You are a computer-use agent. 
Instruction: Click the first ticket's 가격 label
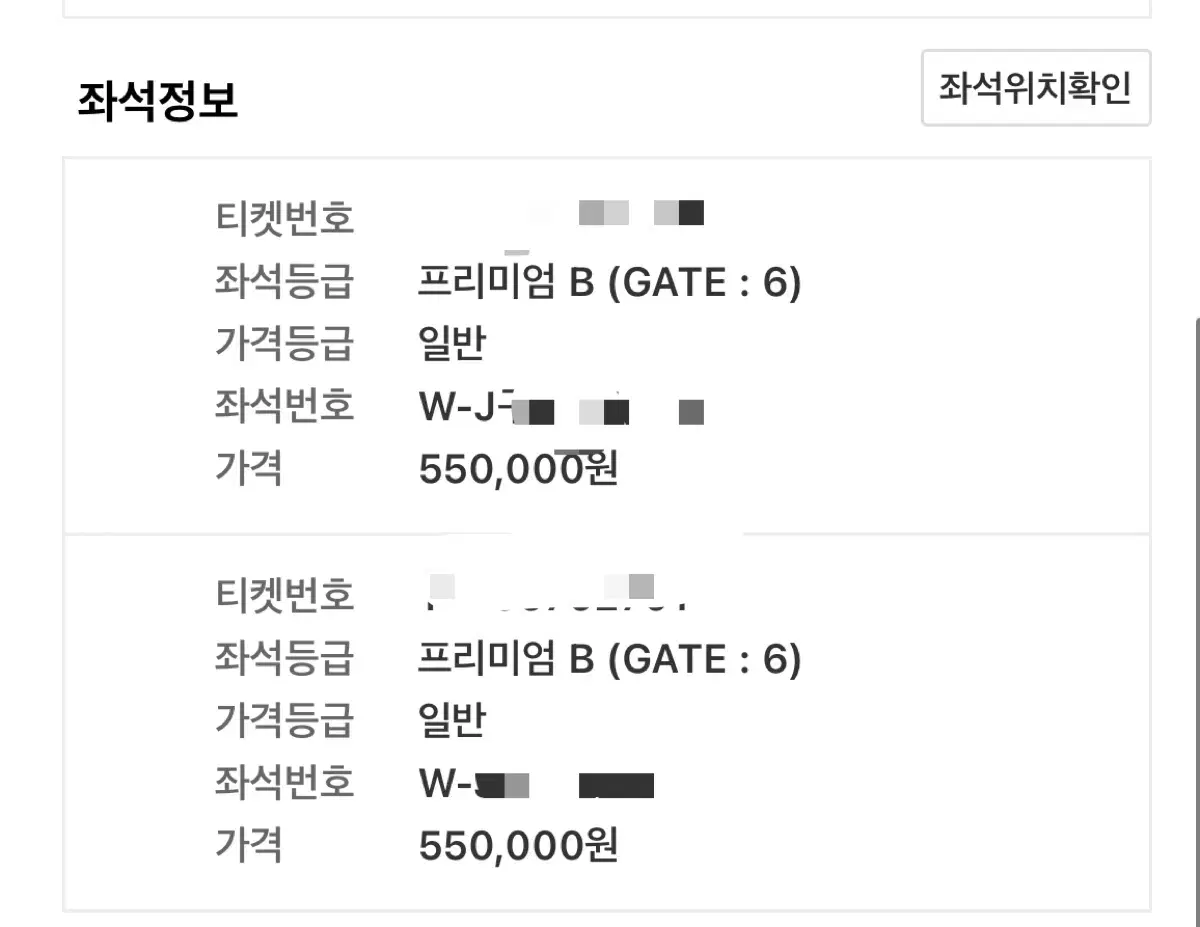(249, 468)
